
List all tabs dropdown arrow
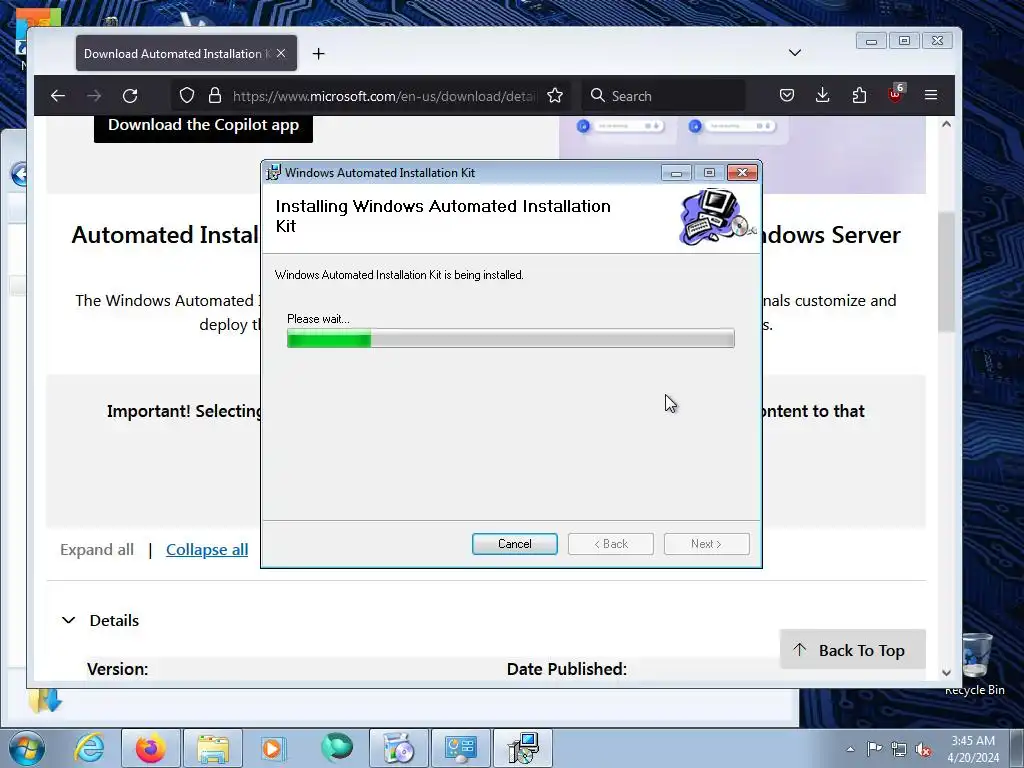coord(795,53)
